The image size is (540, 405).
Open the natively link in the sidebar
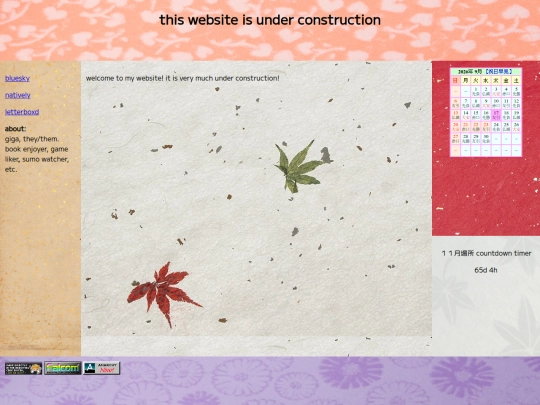pos(18,95)
